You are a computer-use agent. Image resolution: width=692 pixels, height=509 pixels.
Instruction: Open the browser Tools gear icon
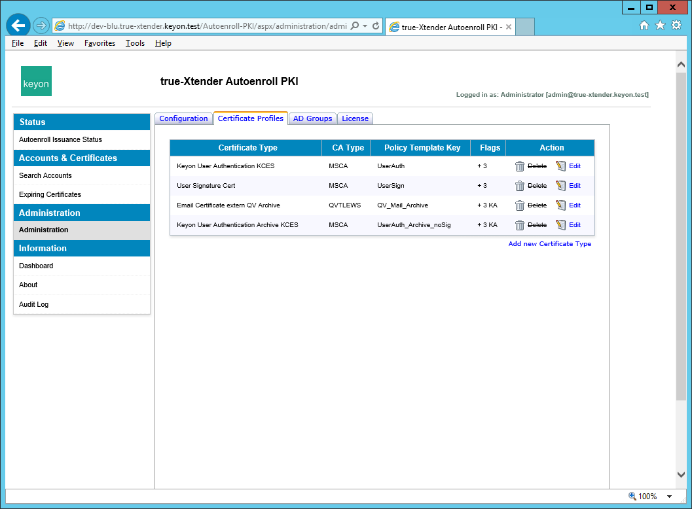676,25
